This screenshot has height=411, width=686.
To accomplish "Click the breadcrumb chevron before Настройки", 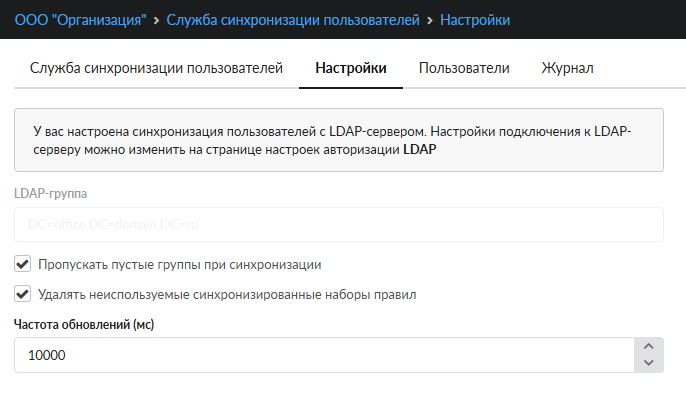I will point(430,19).
